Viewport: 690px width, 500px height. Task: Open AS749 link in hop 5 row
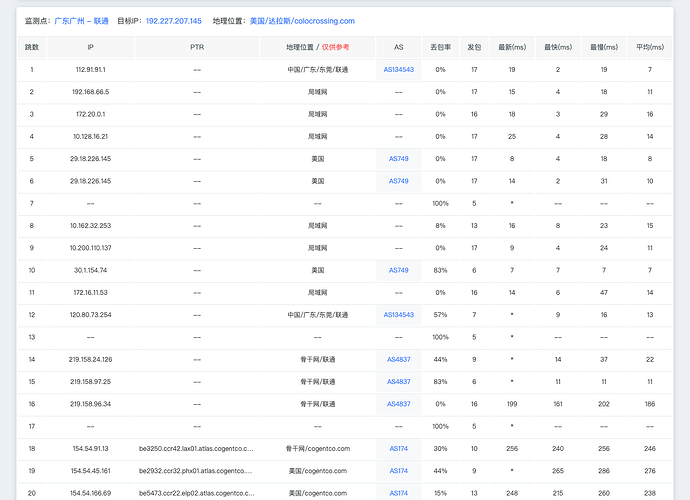click(399, 159)
